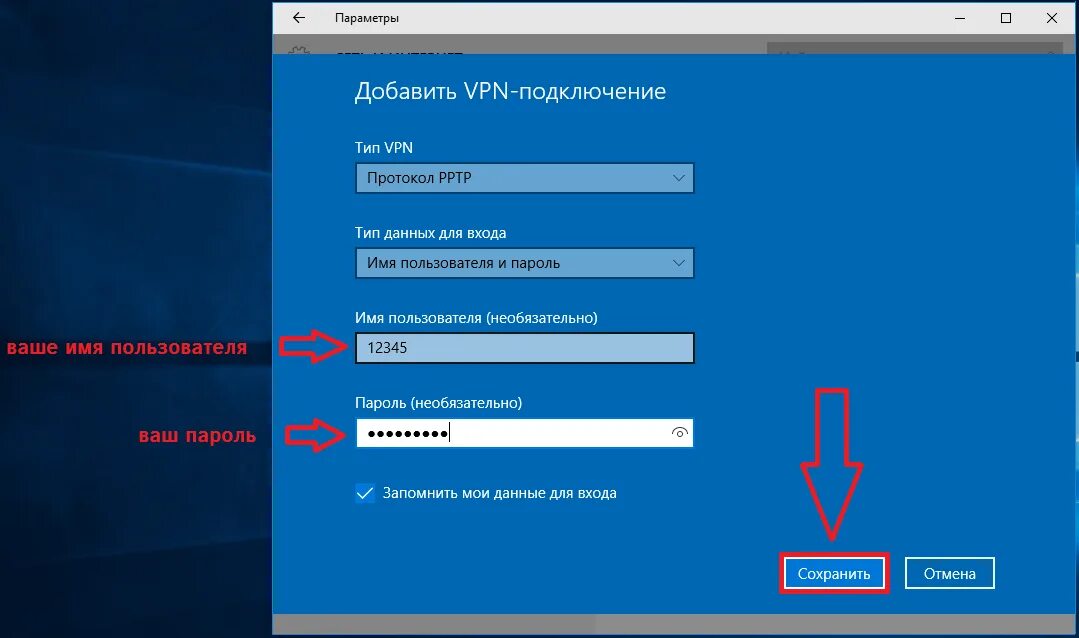Click the Пароль input field
This screenshot has height=638, width=1079.
coord(524,433)
